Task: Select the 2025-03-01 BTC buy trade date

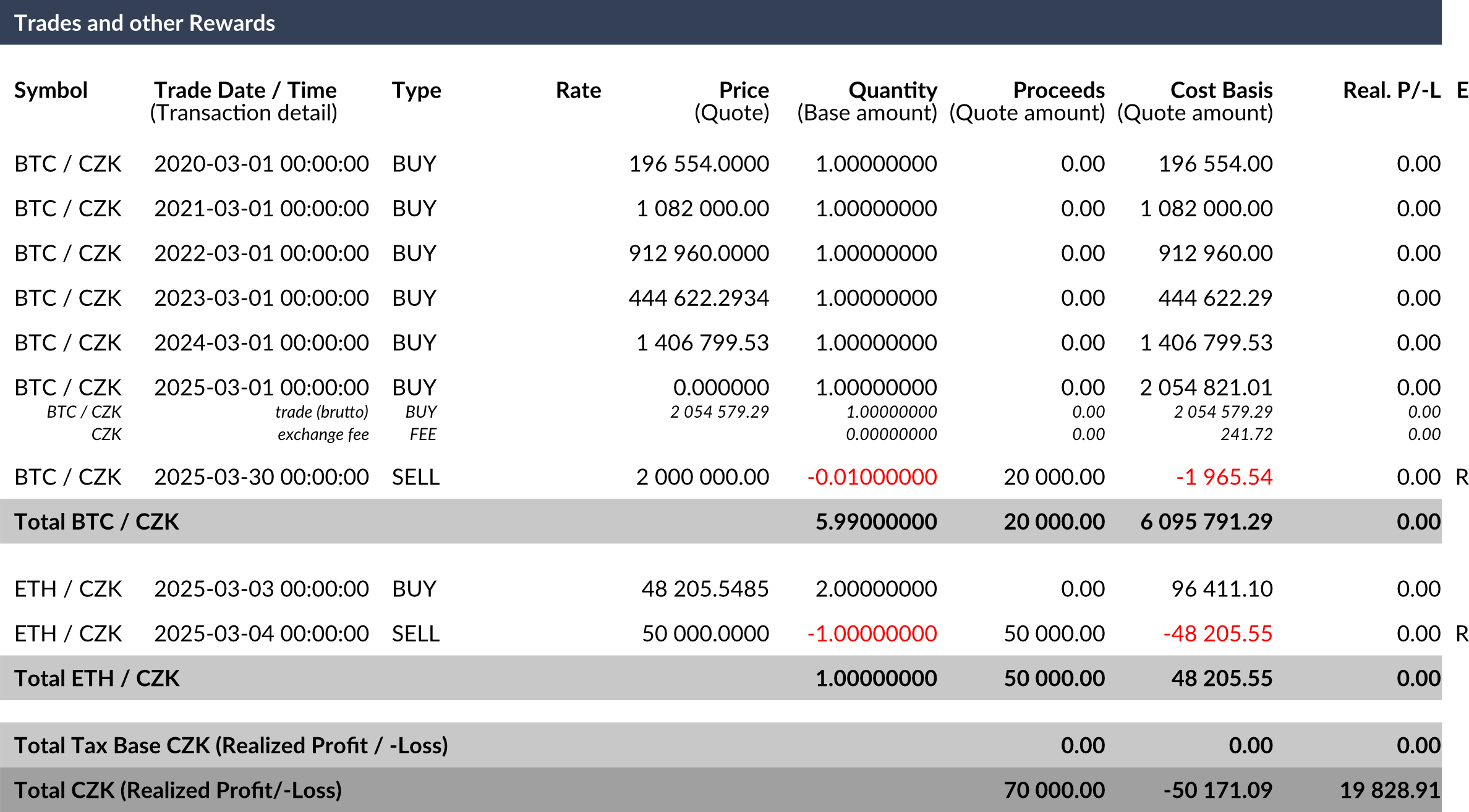Action: [x=262, y=387]
